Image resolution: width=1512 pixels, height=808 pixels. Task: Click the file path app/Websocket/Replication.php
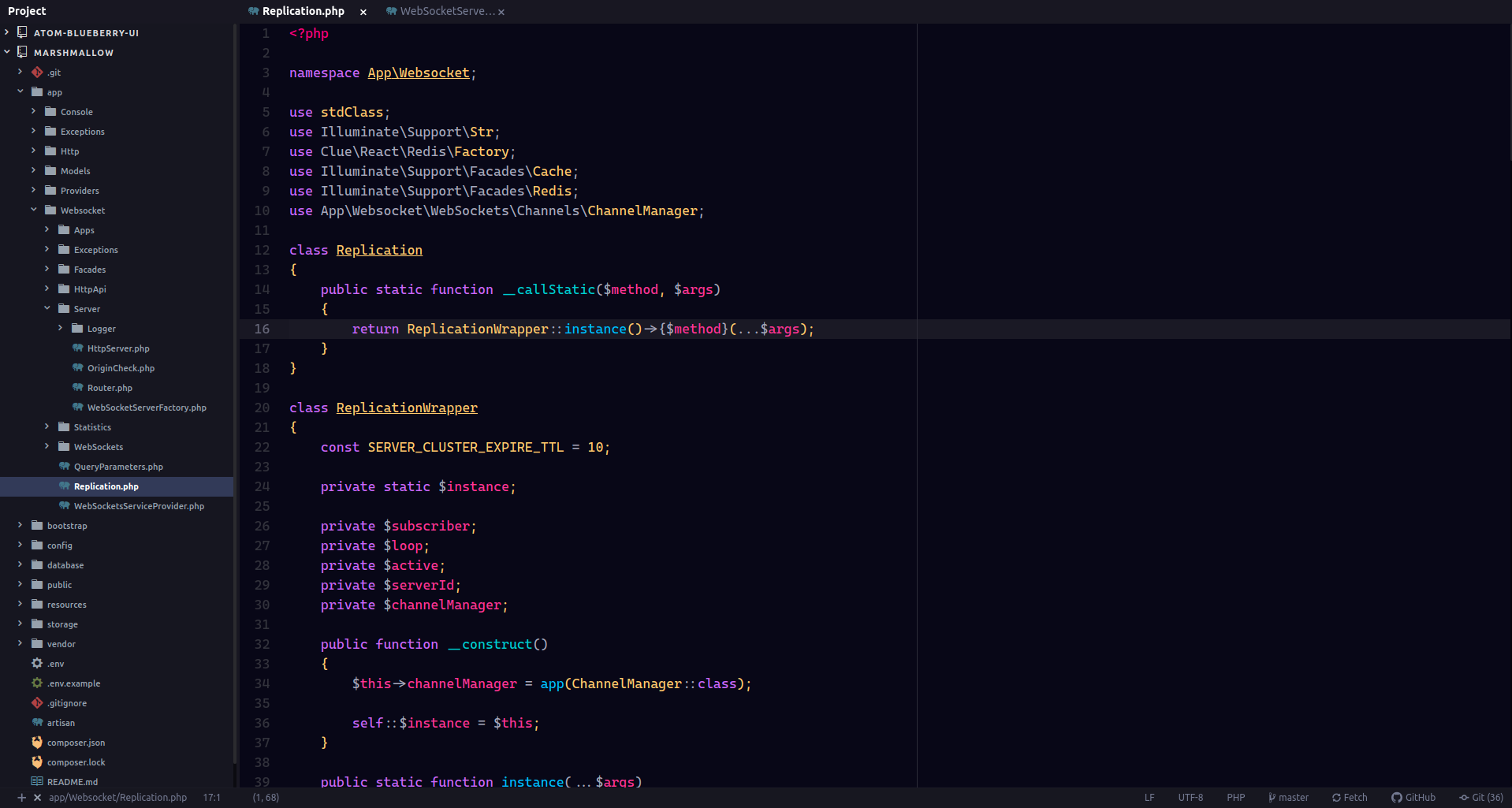(x=117, y=798)
